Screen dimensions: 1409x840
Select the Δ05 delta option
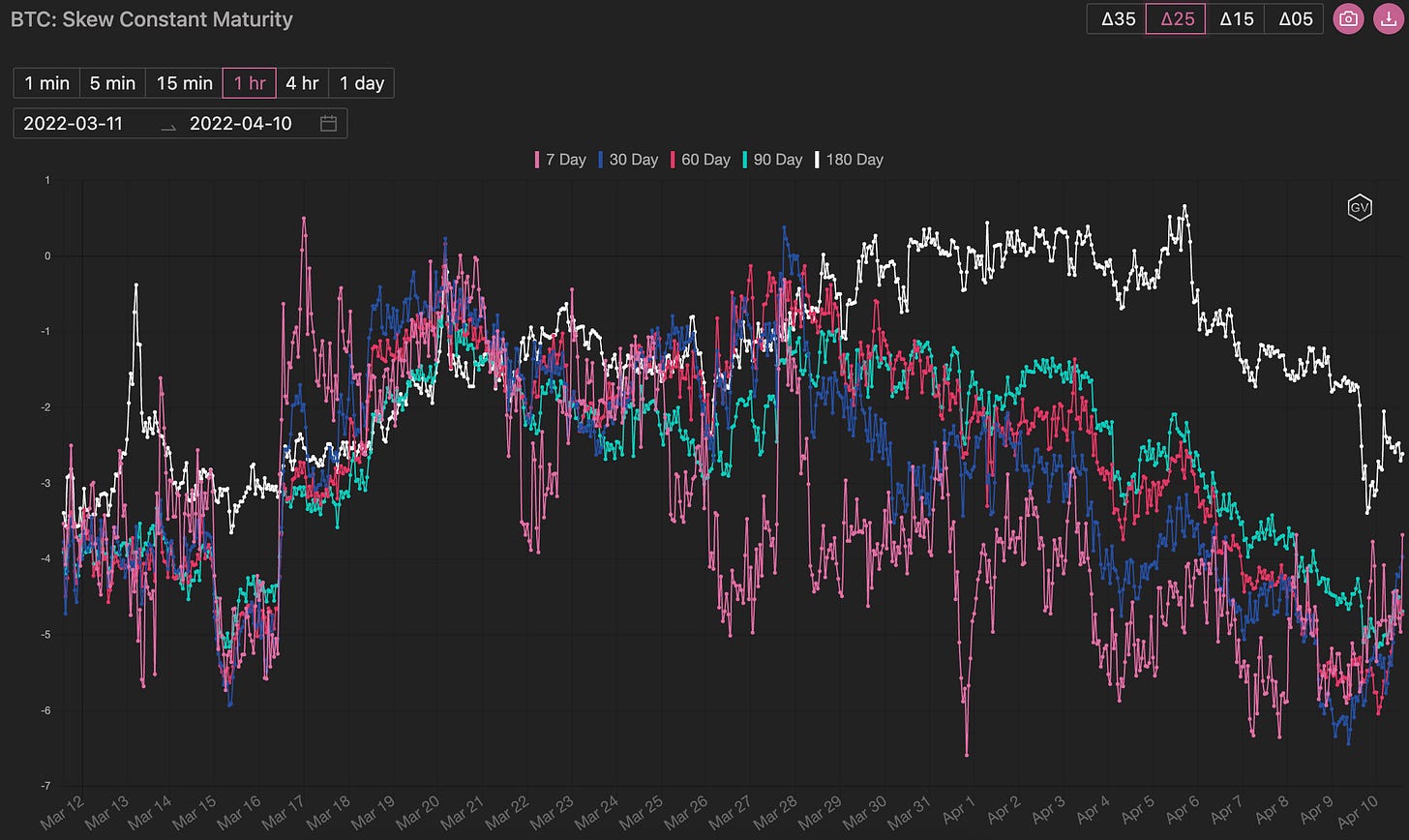tap(1295, 18)
